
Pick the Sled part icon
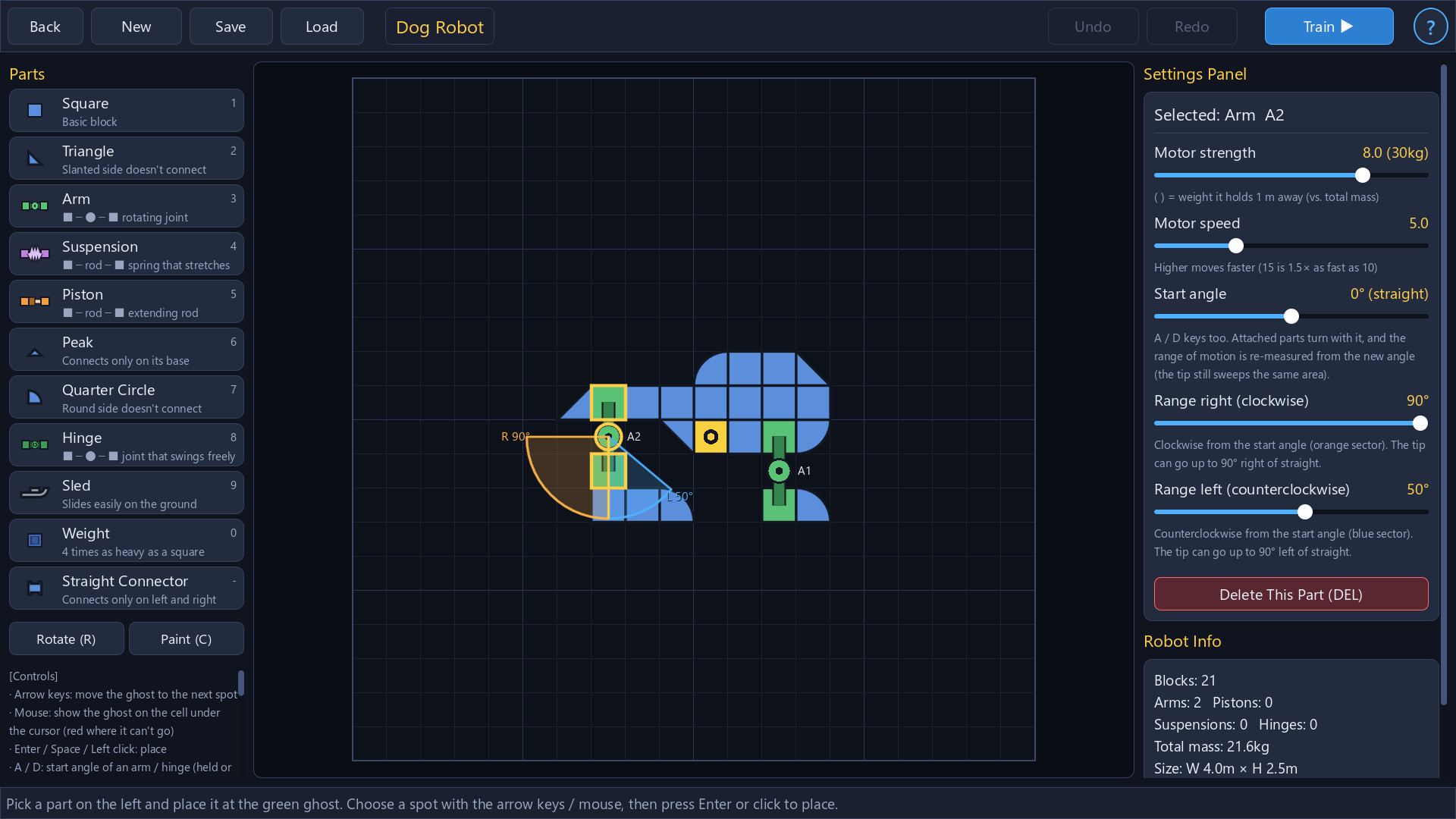[x=35, y=493]
